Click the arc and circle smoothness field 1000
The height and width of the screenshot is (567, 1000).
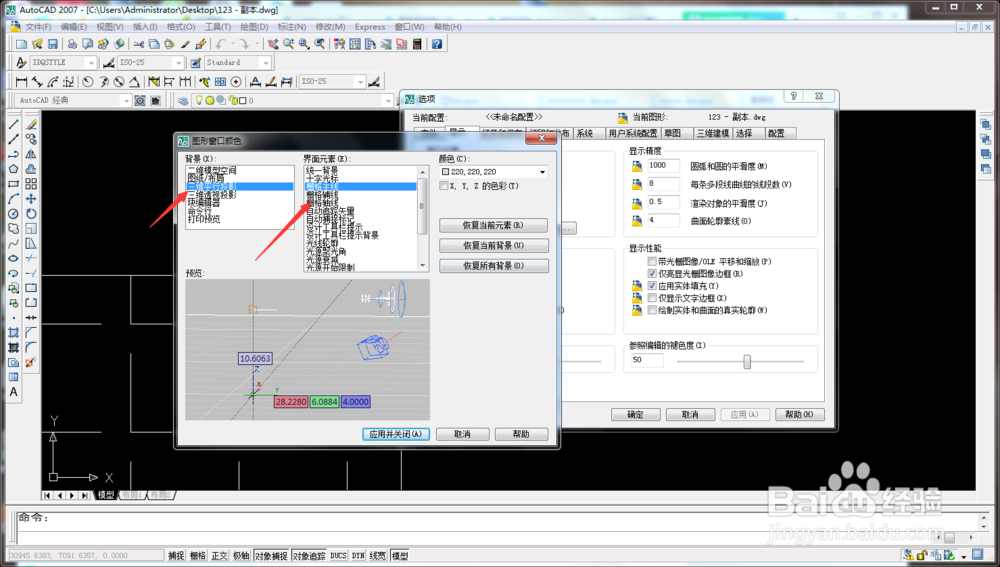click(x=663, y=165)
